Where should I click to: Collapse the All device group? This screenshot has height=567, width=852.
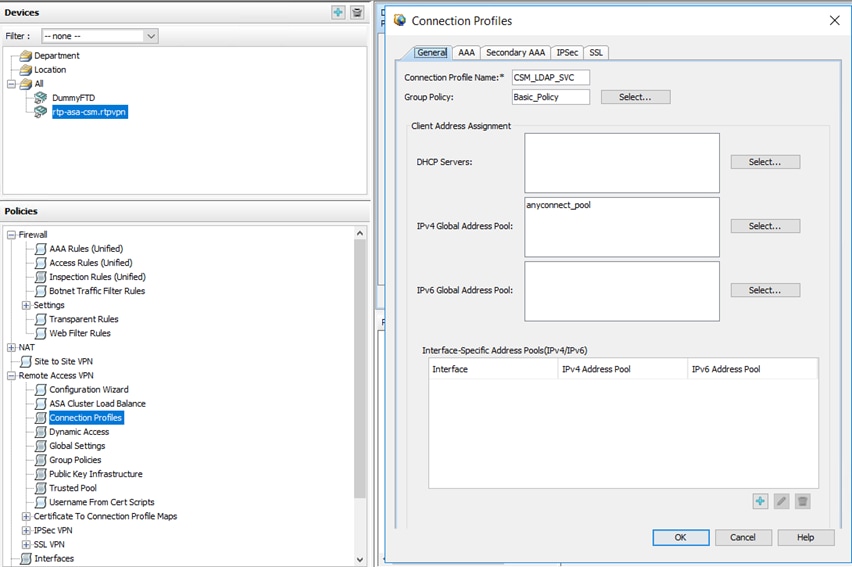point(11,84)
